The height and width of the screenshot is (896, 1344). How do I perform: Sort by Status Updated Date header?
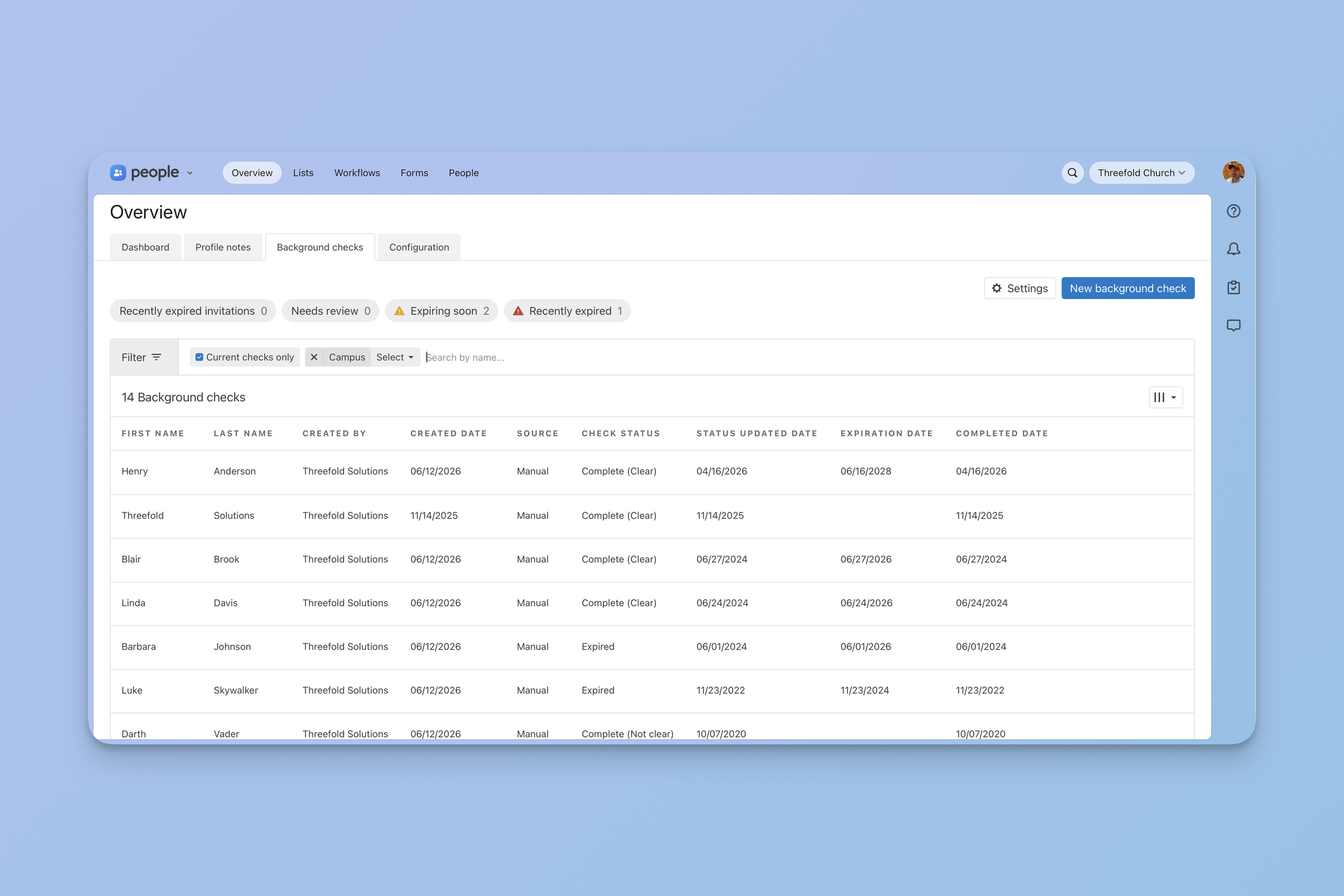tap(756, 433)
